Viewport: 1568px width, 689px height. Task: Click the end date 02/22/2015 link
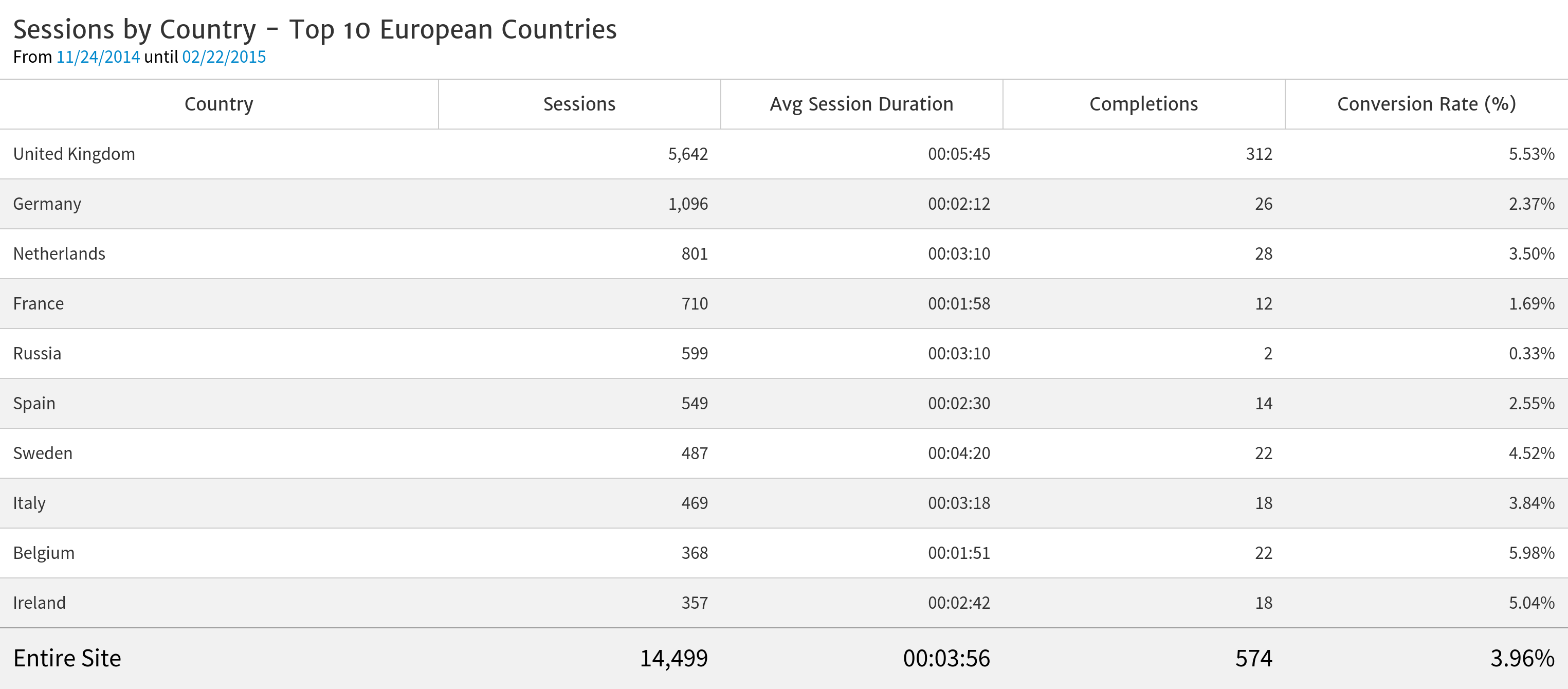tap(224, 57)
